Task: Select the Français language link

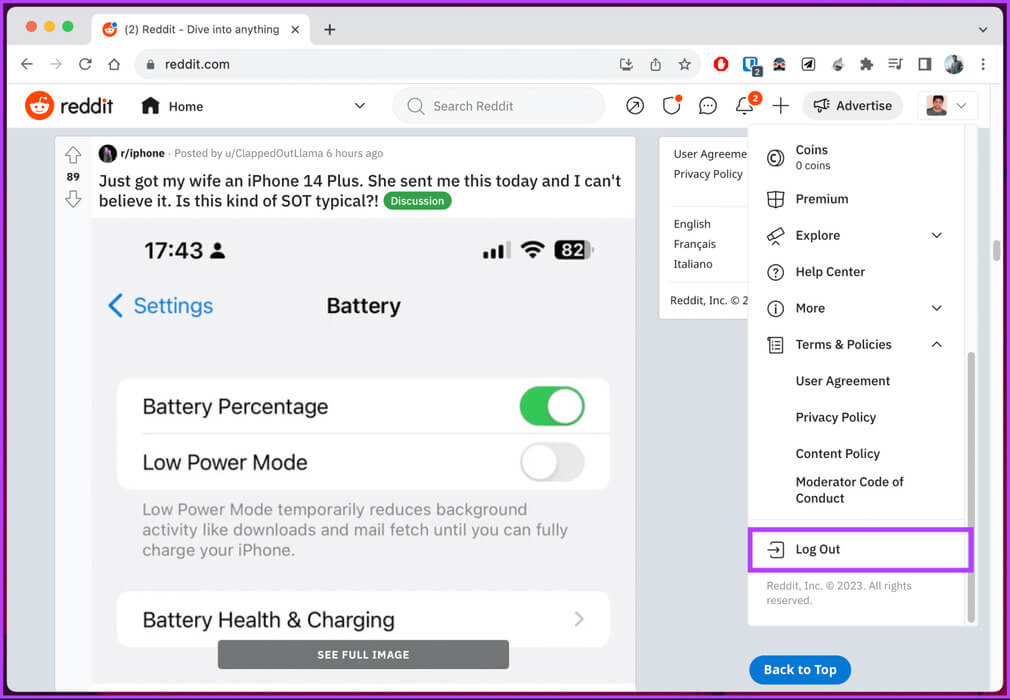Action: [694, 244]
